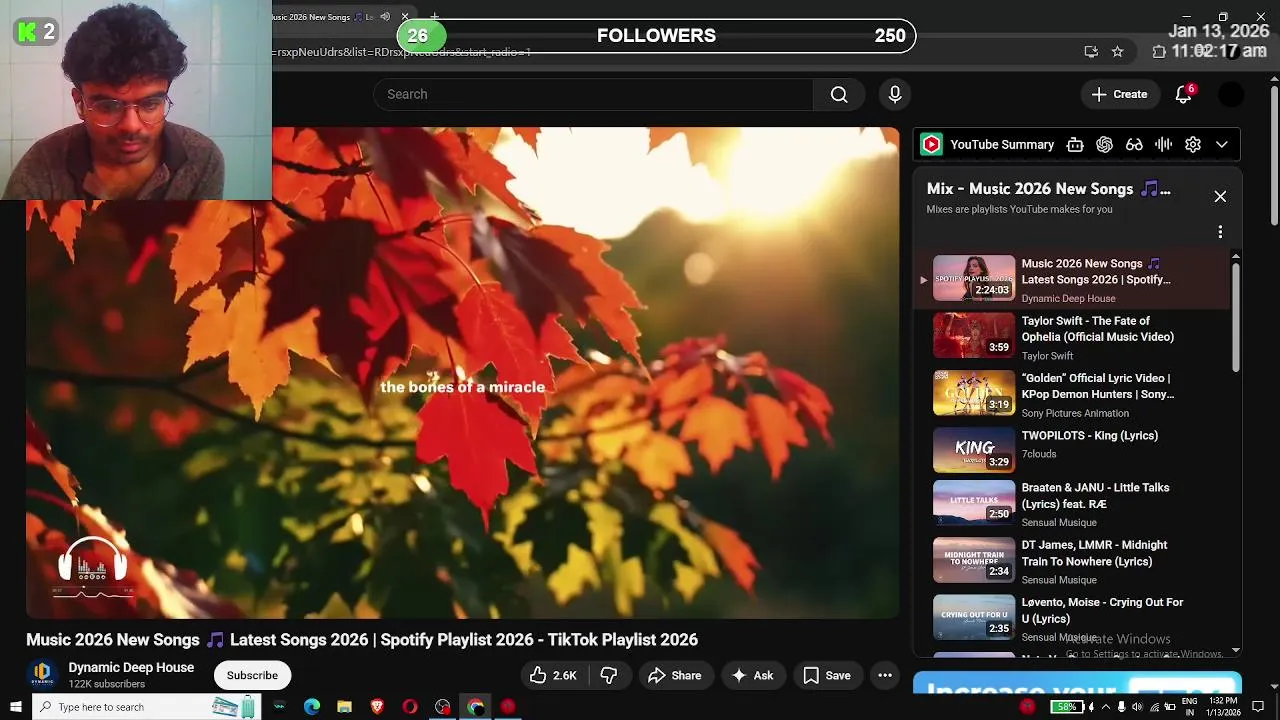
Task: Dislike the video with thumbs down
Action: 609,676
